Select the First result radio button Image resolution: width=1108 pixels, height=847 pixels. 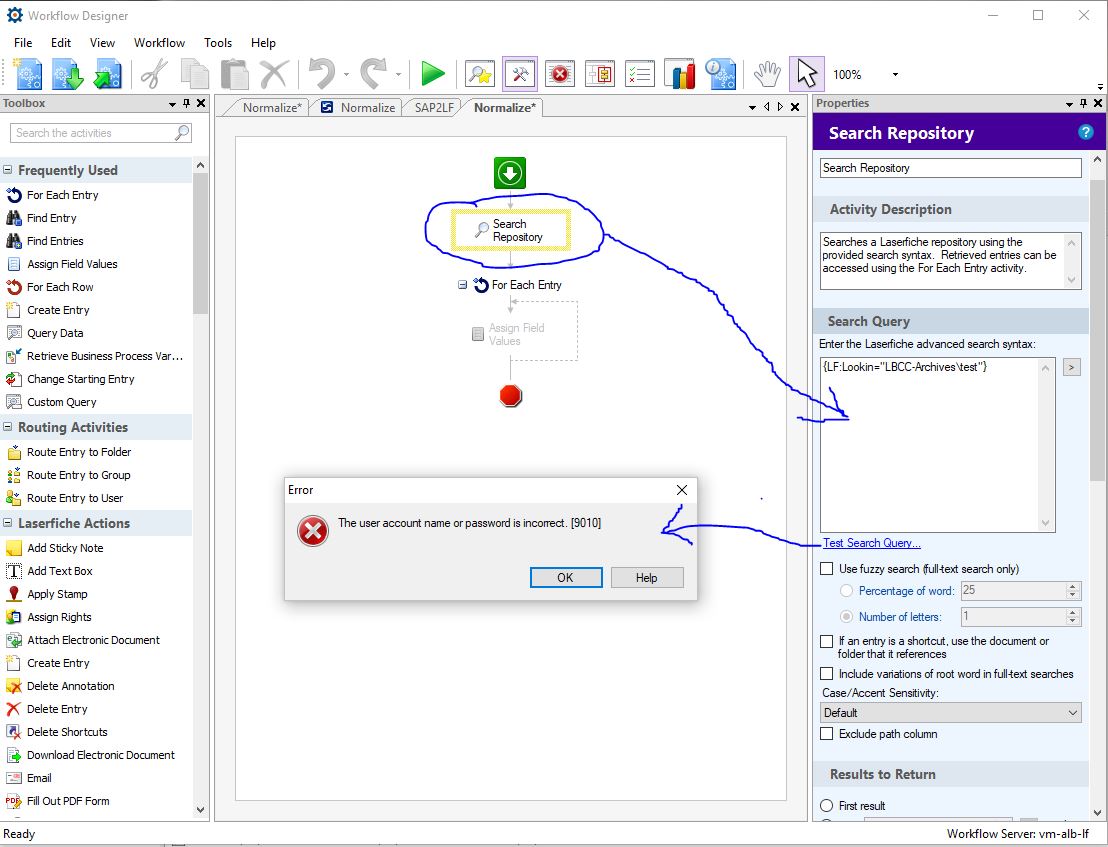(826, 806)
